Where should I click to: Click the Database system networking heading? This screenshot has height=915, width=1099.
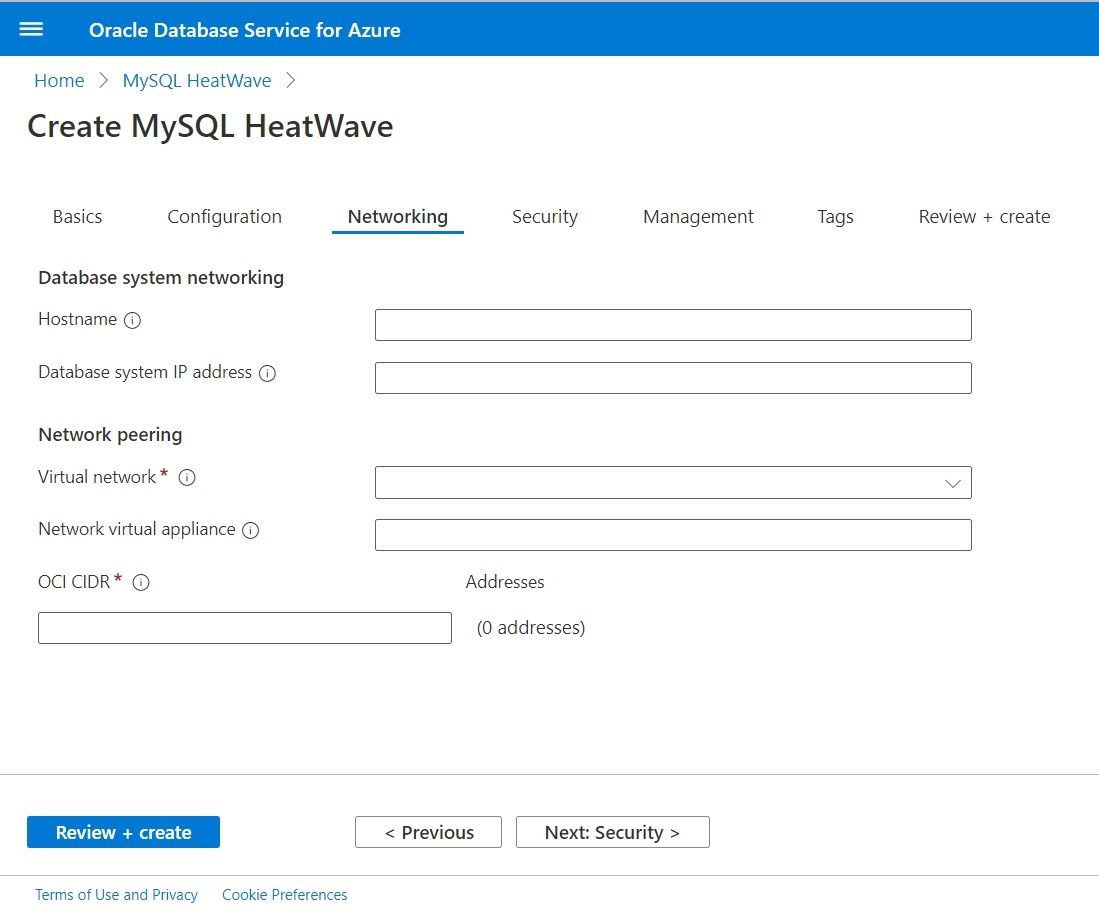[x=161, y=278]
